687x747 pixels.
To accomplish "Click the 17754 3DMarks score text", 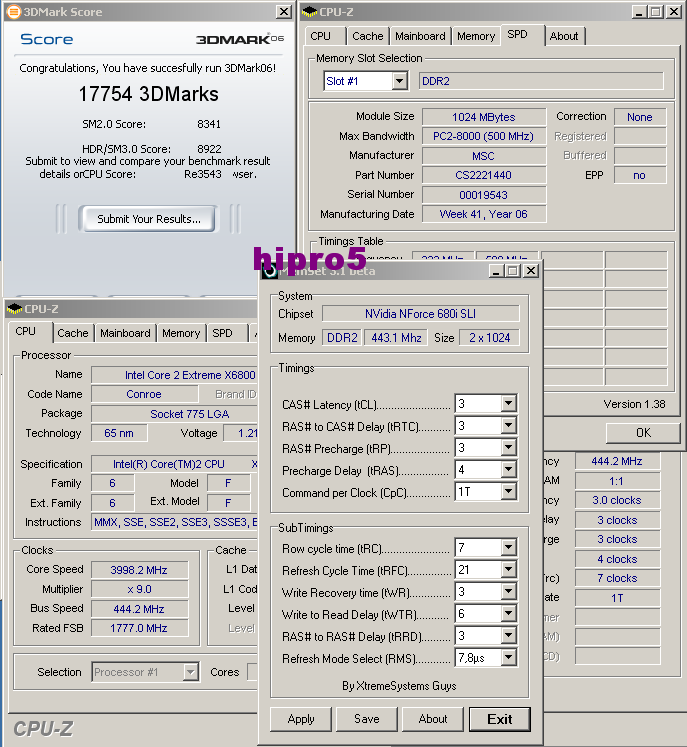I will [x=149, y=94].
